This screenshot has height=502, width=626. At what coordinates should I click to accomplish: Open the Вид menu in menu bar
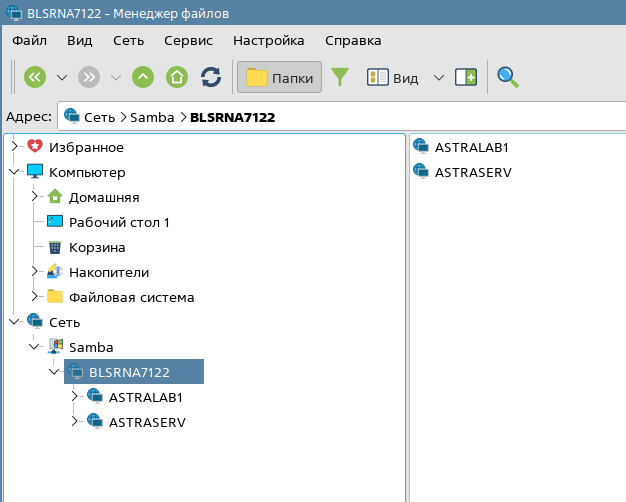(x=80, y=40)
